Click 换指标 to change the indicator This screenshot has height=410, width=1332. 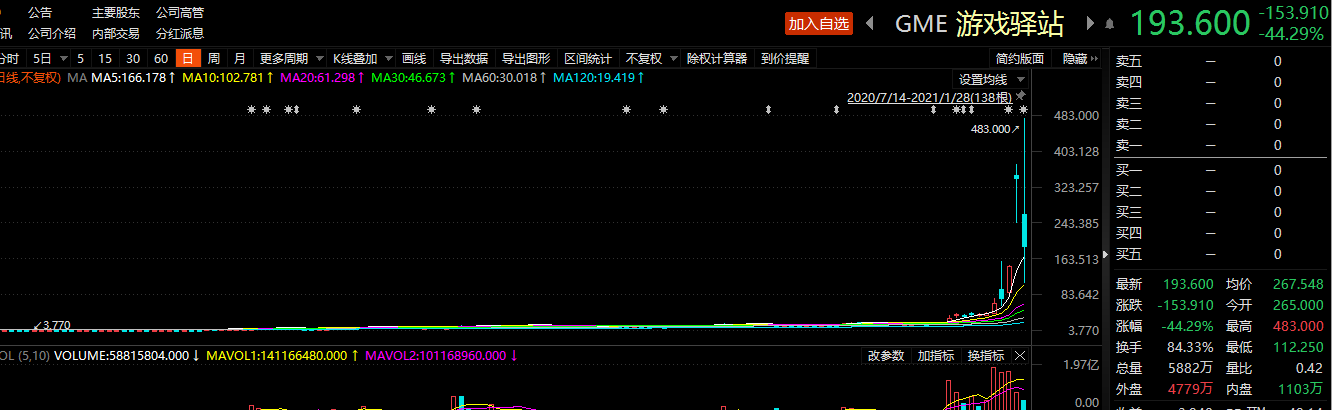tap(986, 356)
